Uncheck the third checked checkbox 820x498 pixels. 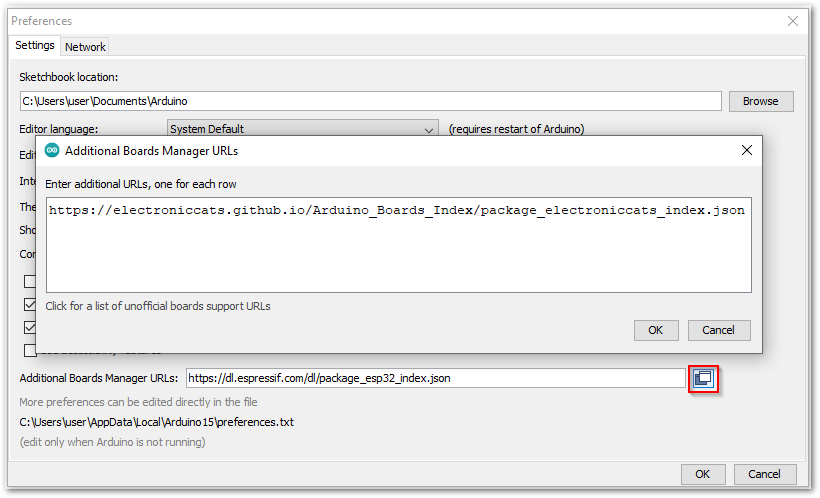30,327
